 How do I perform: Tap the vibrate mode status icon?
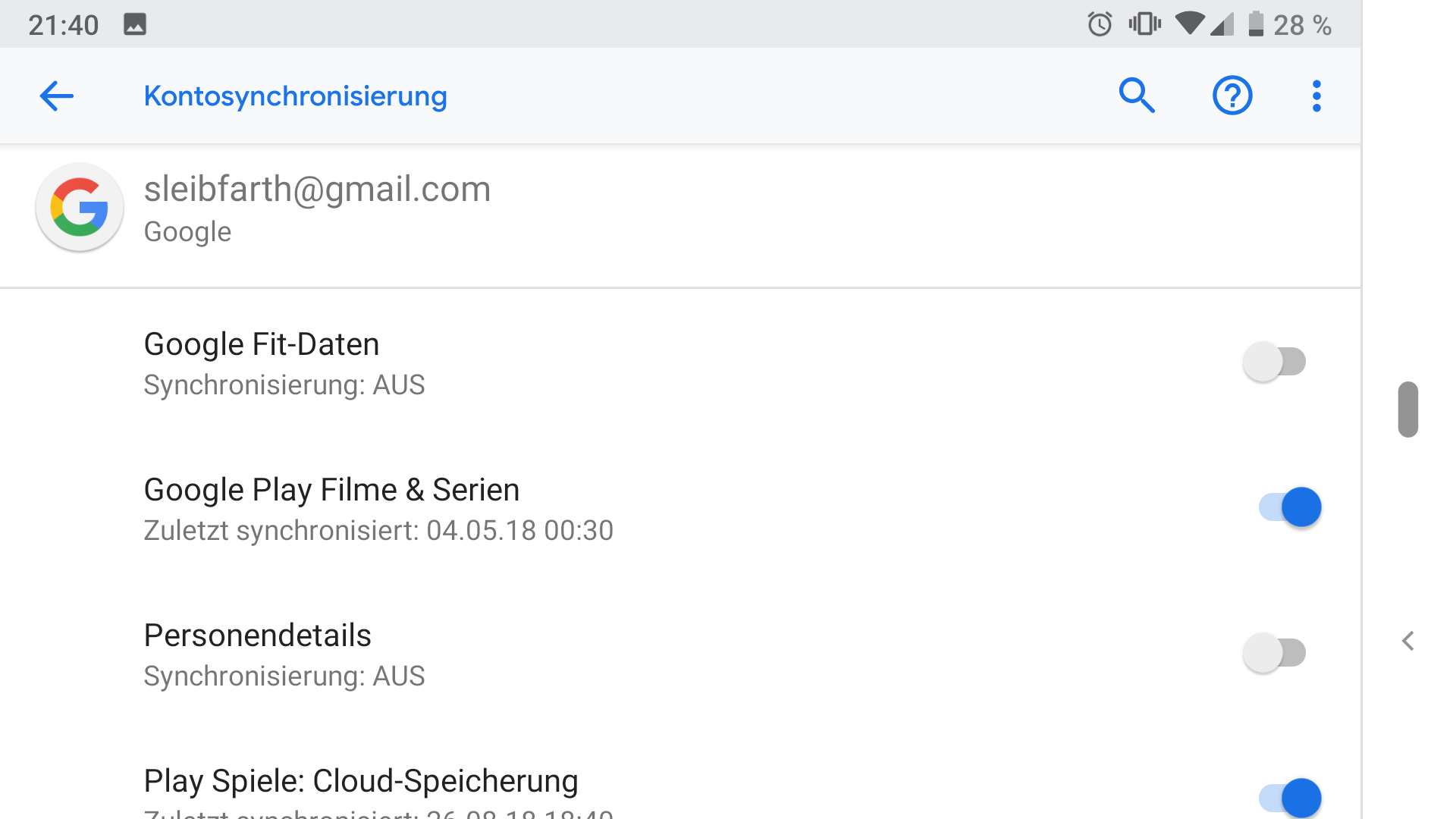(1144, 24)
